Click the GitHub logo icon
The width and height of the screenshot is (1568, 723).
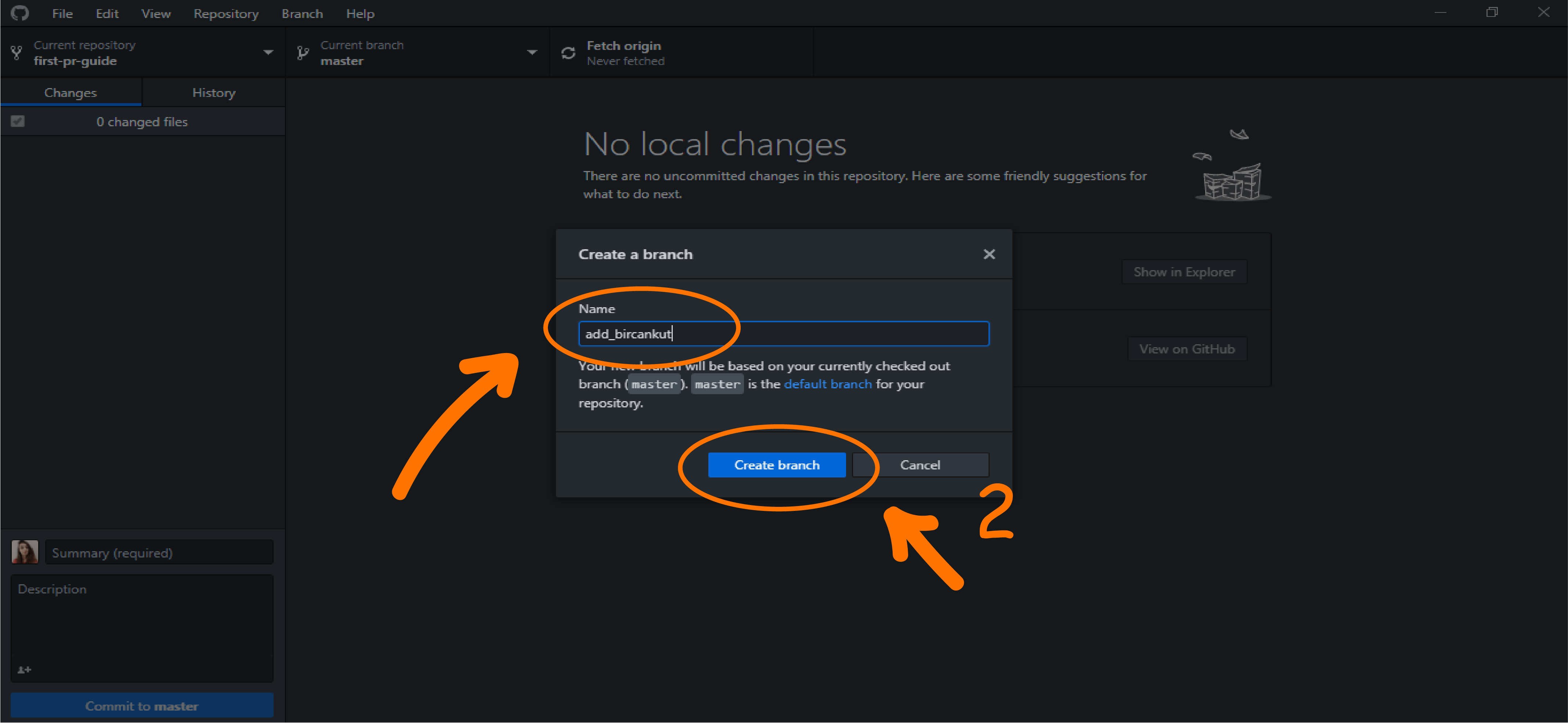19,13
